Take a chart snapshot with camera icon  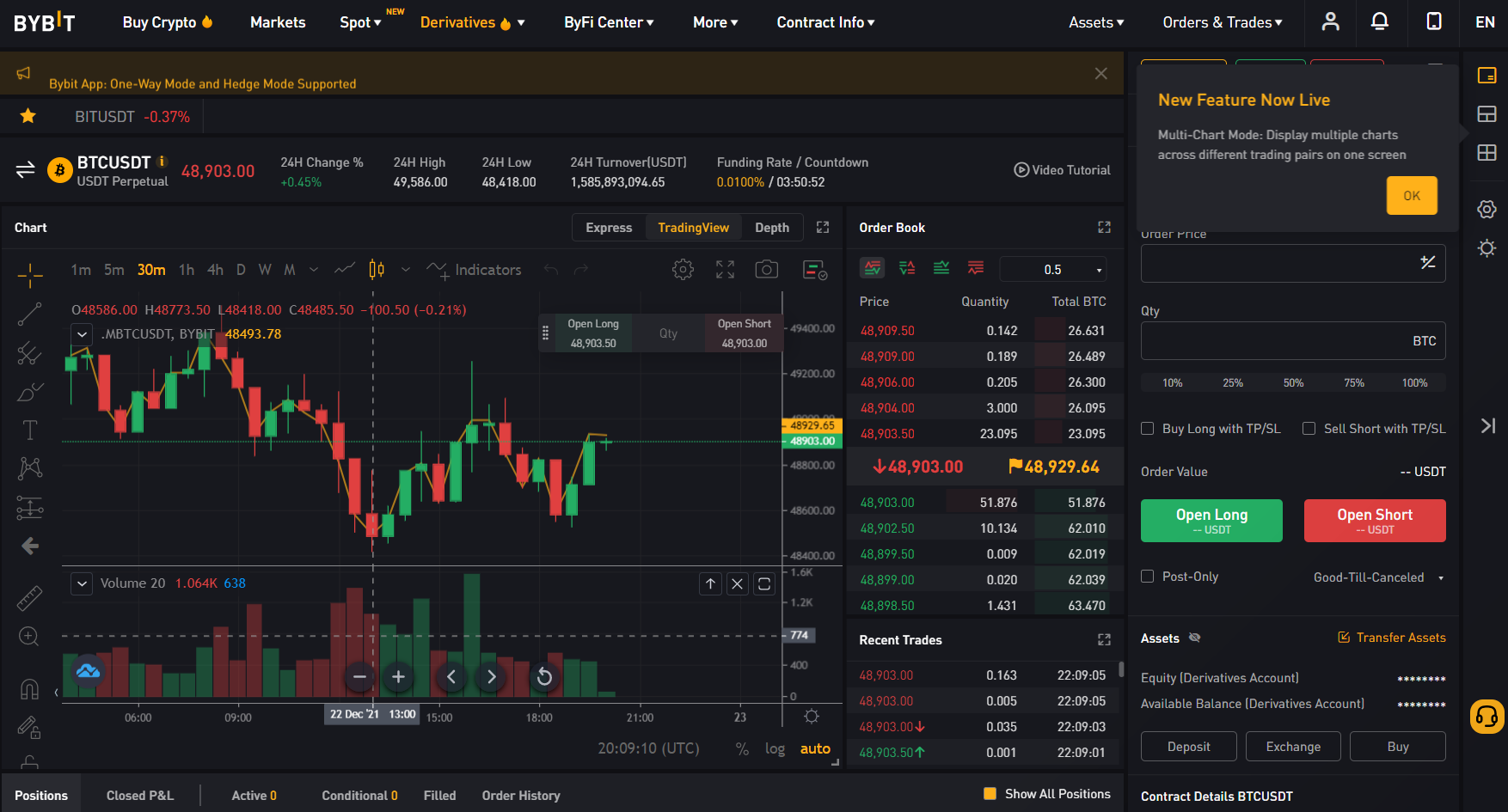(x=766, y=270)
